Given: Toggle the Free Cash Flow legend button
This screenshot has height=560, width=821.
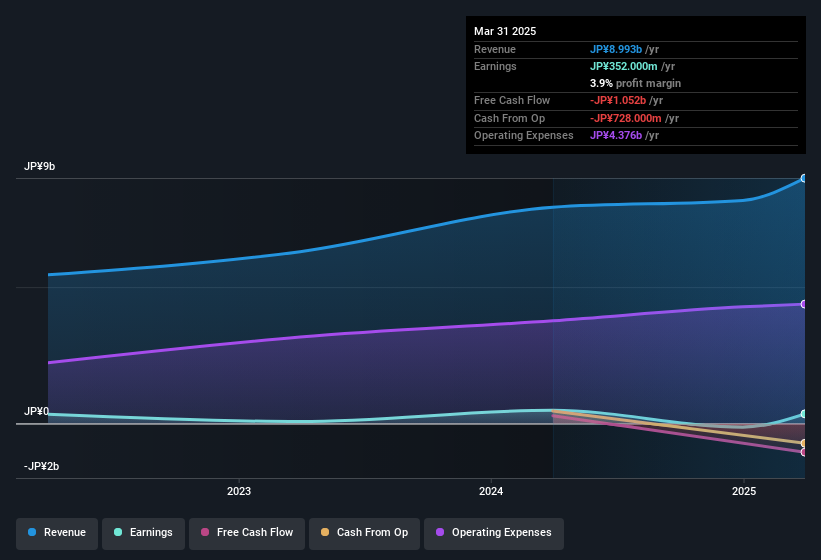Looking at the screenshot, I should (247, 533).
